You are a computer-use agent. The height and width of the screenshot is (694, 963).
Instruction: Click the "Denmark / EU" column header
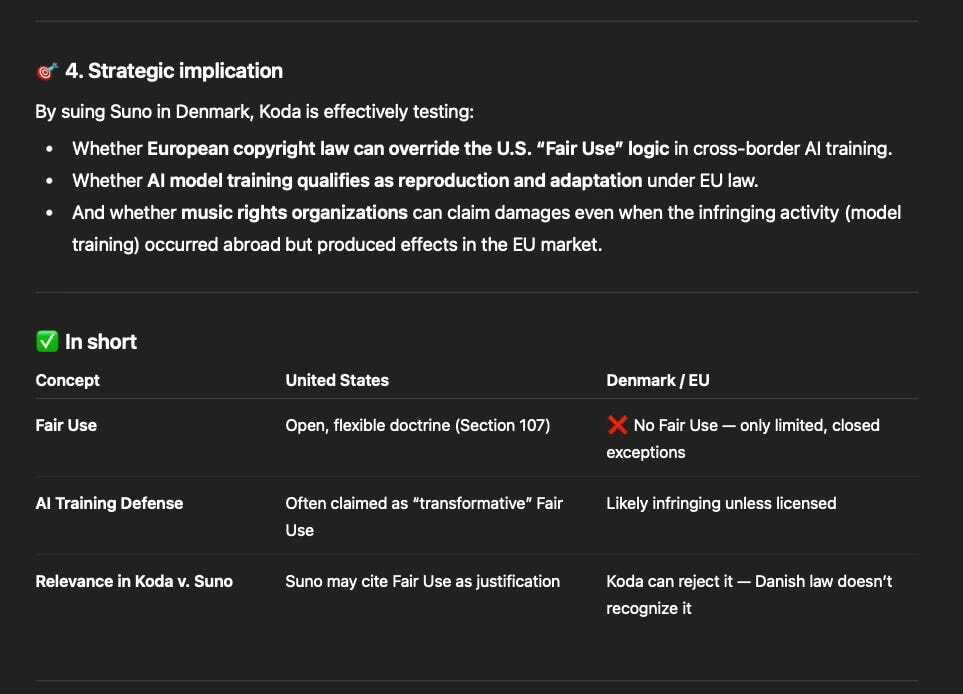[x=657, y=380]
